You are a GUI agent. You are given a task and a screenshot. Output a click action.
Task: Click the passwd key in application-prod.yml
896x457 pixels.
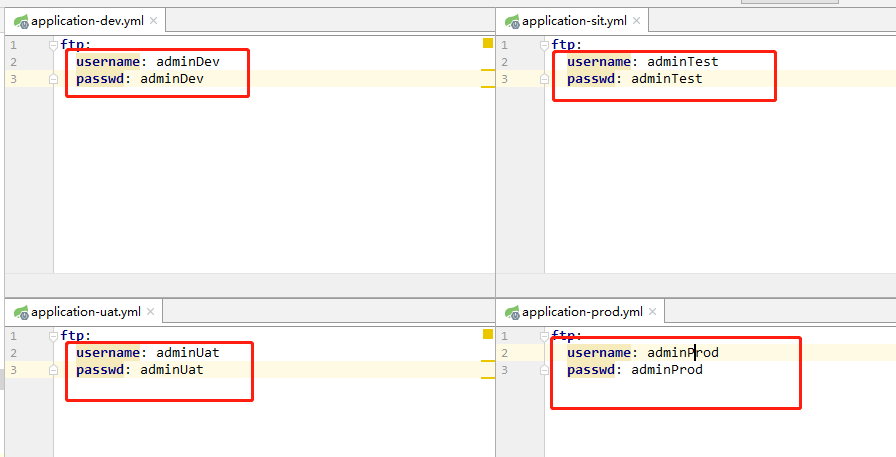click(591, 370)
